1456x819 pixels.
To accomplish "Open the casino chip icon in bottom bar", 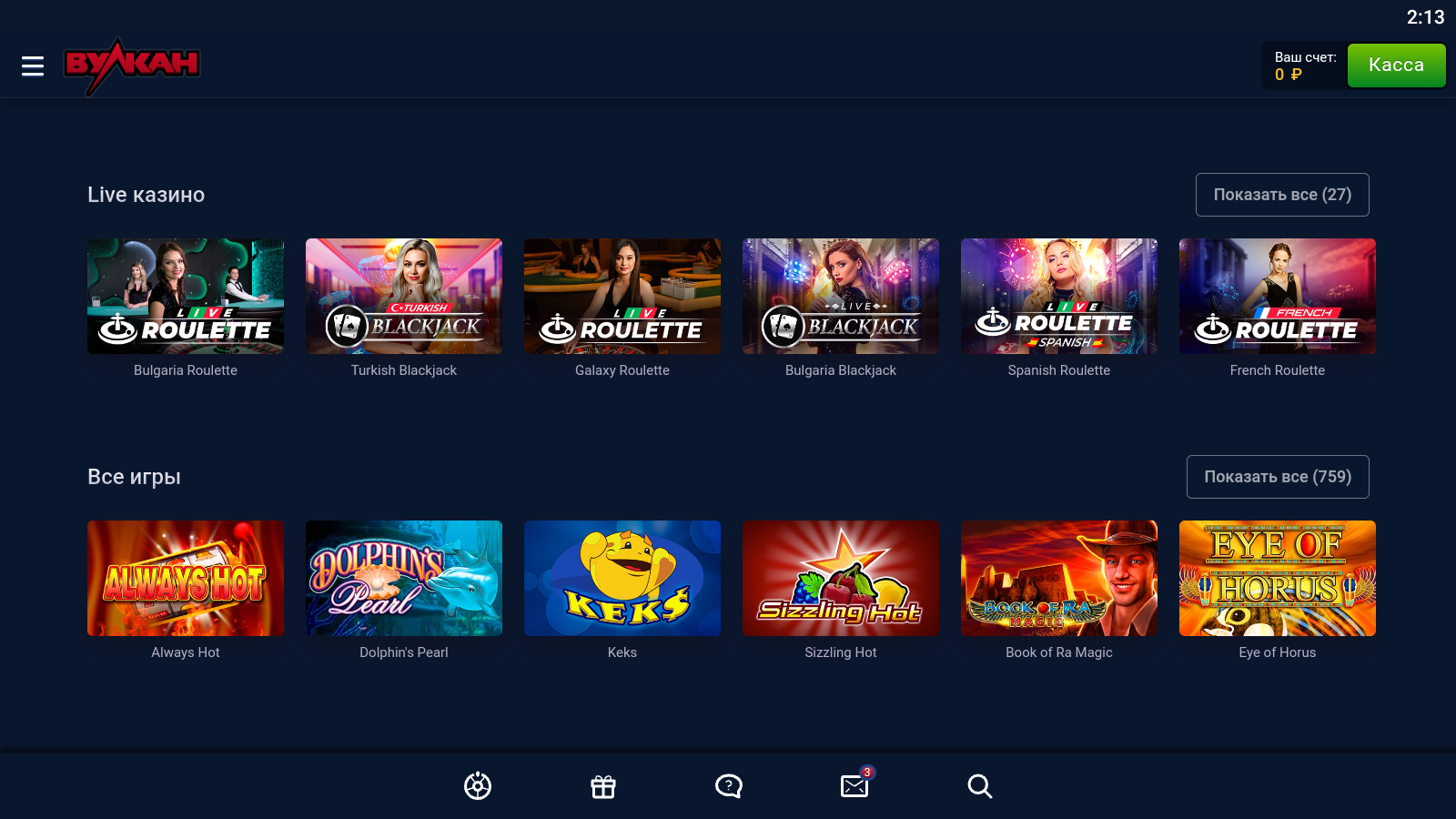I will [478, 785].
